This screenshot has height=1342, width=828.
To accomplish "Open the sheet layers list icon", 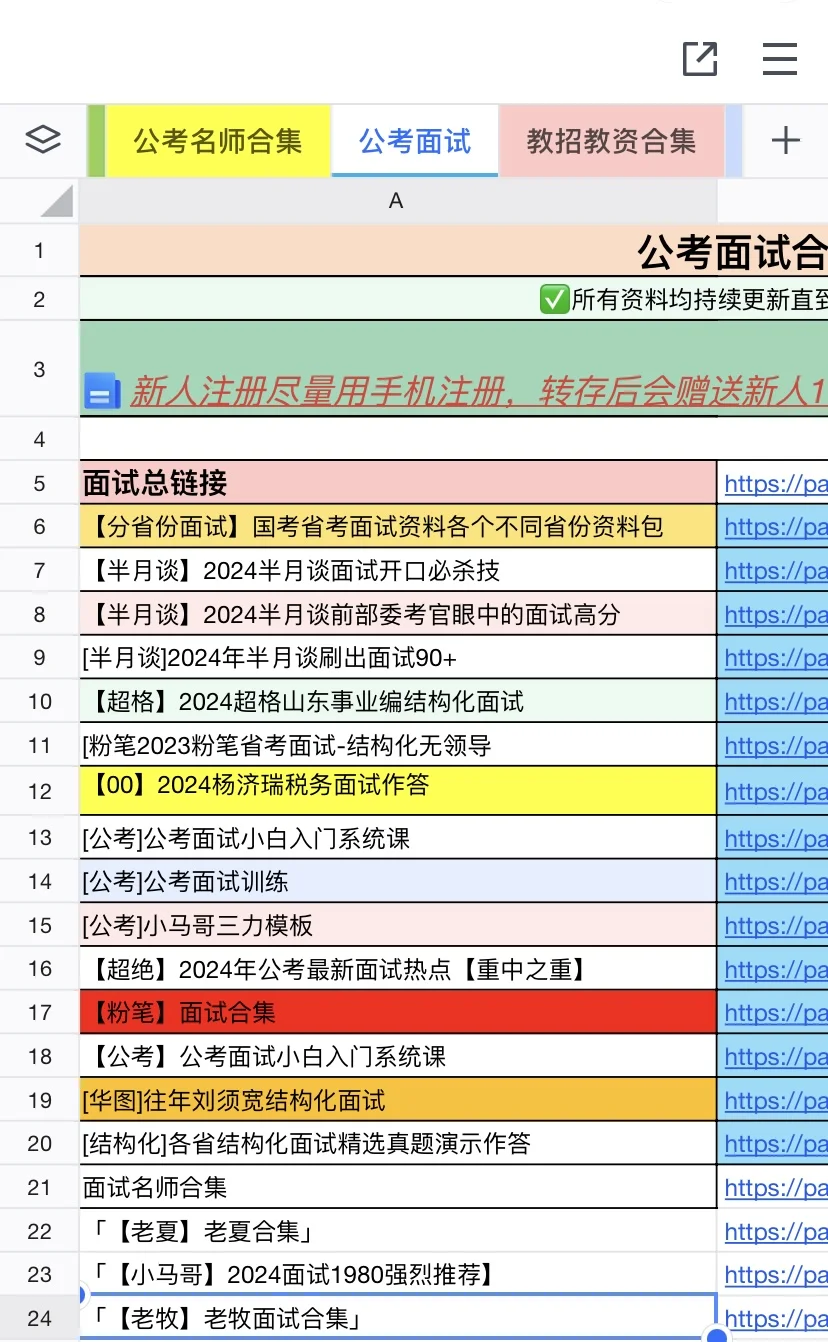I will (x=43, y=139).
